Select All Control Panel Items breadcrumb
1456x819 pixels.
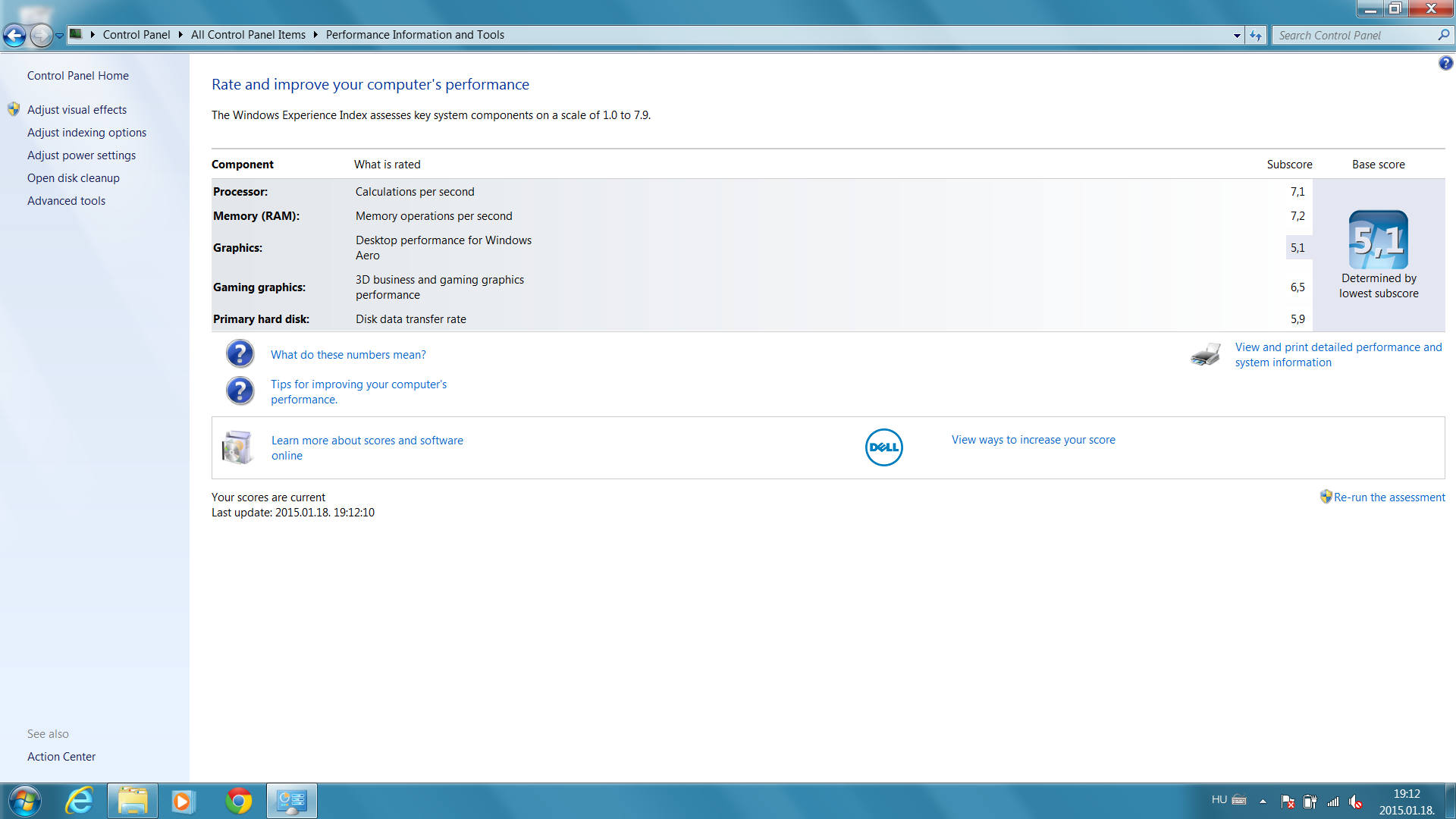click(x=248, y=35)
